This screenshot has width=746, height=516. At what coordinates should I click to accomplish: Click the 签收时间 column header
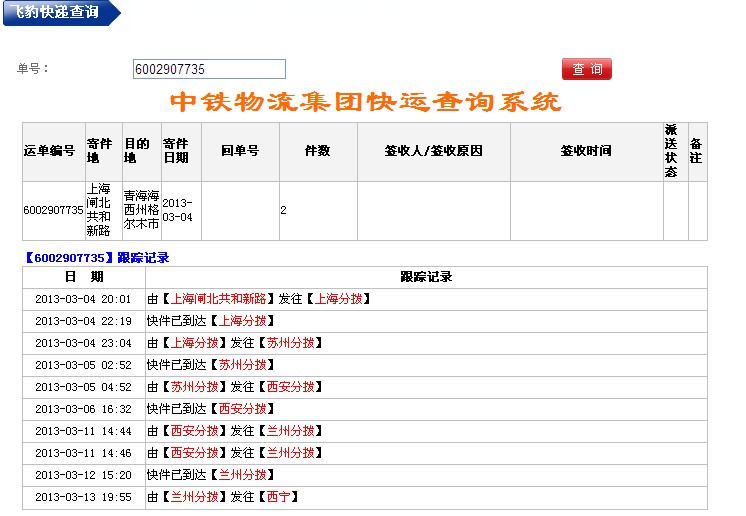click(x=585, y=151)
